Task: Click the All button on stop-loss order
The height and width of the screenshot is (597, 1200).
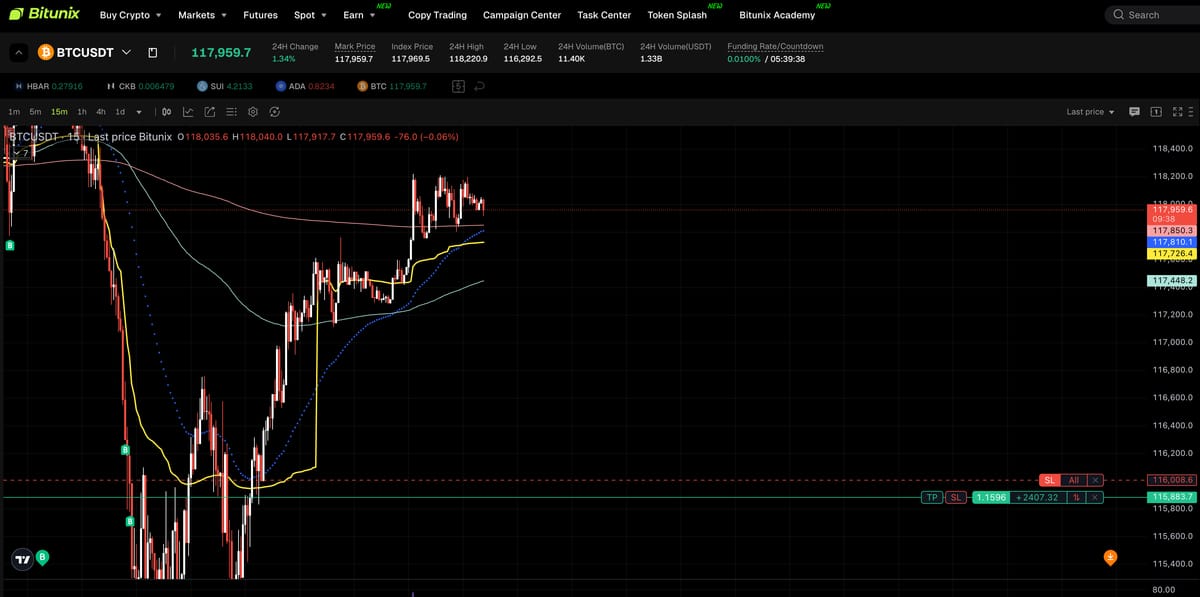Action: tap(1073, 480)
